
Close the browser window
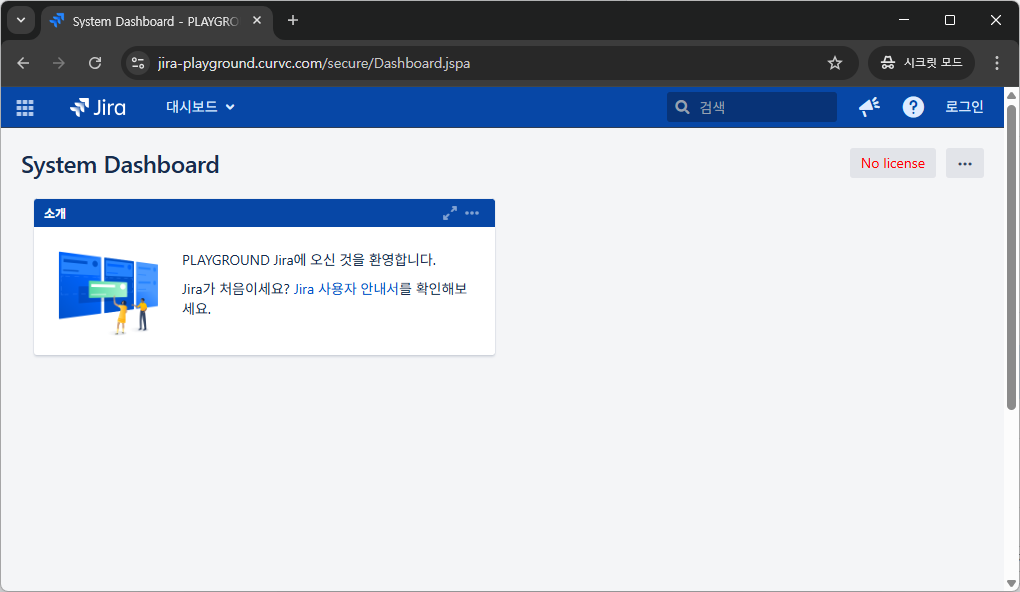click(x=995, y=20)
